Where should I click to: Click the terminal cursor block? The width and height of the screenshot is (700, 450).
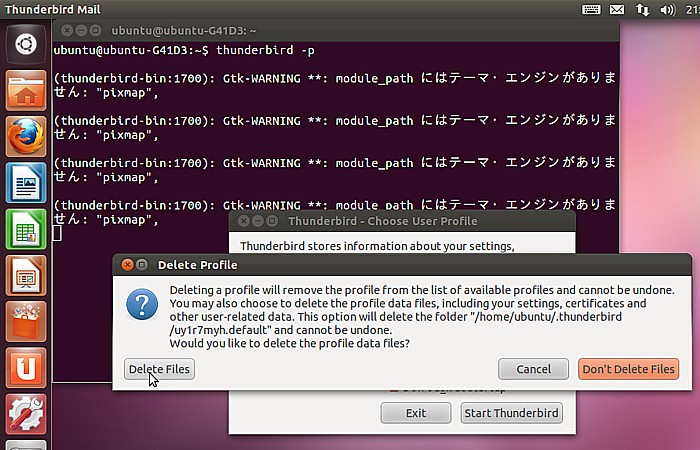click(57, 233)
